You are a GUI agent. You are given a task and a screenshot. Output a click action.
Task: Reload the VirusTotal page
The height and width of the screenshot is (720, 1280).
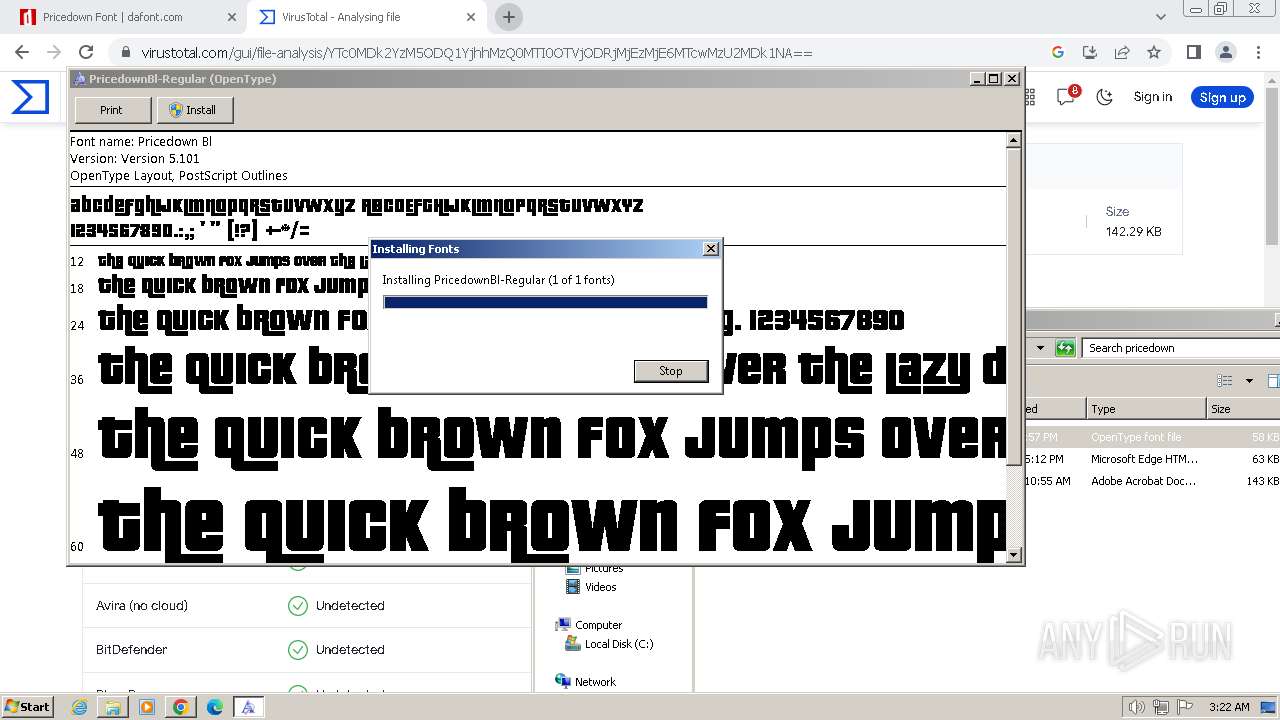coord(86,53)
